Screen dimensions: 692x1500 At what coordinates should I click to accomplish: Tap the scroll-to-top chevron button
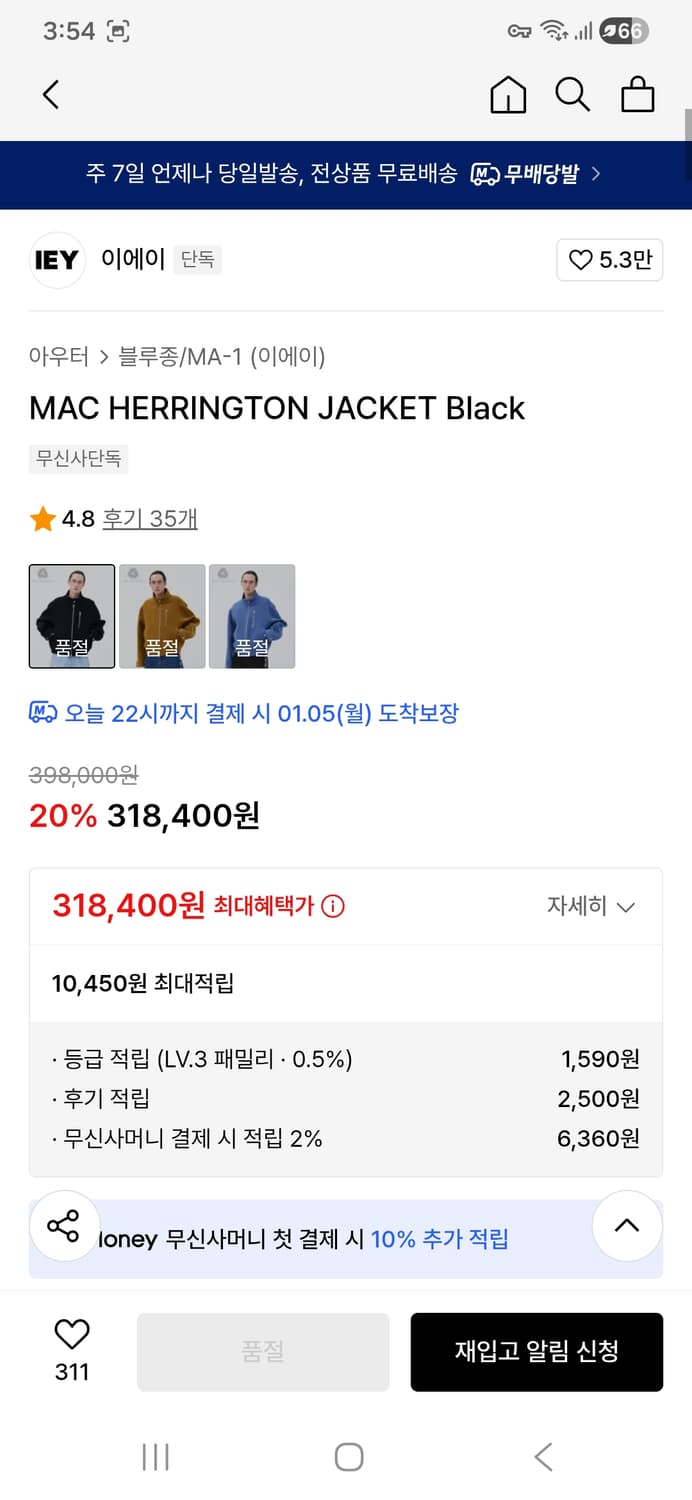pyautogui.click(x=626, y=1227)
